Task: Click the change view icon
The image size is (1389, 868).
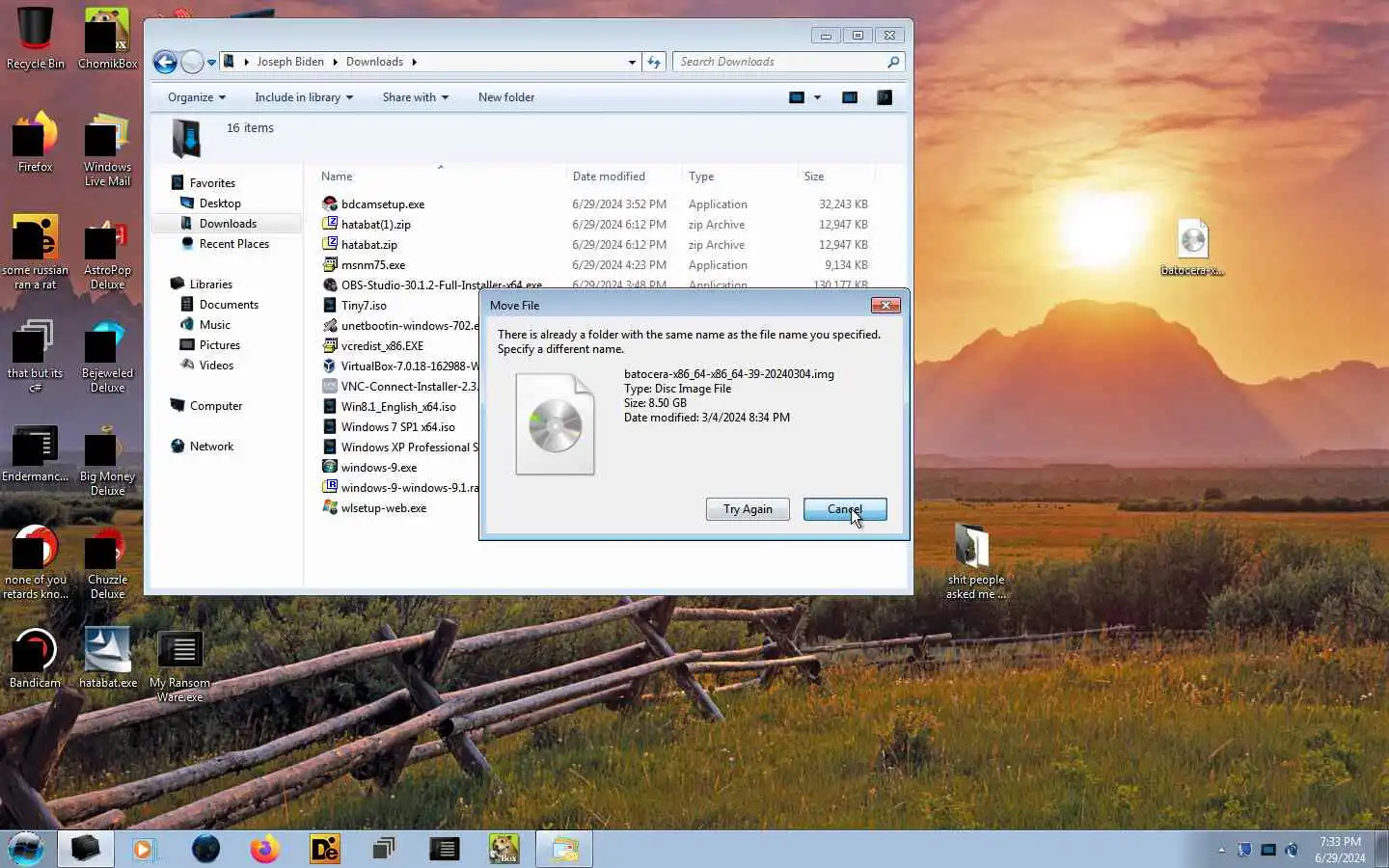Action: (797, 97)
